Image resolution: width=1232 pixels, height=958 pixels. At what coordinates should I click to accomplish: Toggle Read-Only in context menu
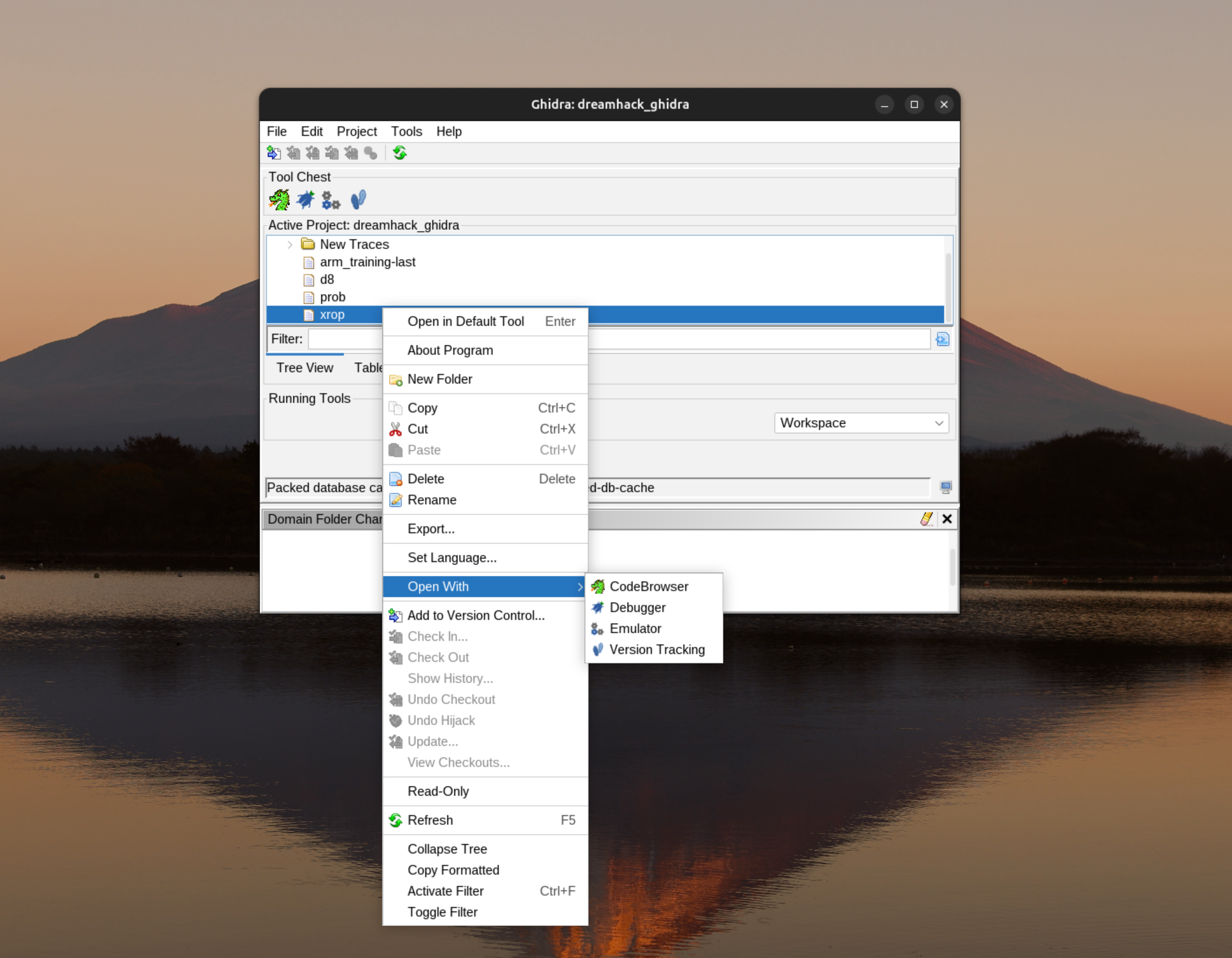pyautogui.click(x=485, y=791)
